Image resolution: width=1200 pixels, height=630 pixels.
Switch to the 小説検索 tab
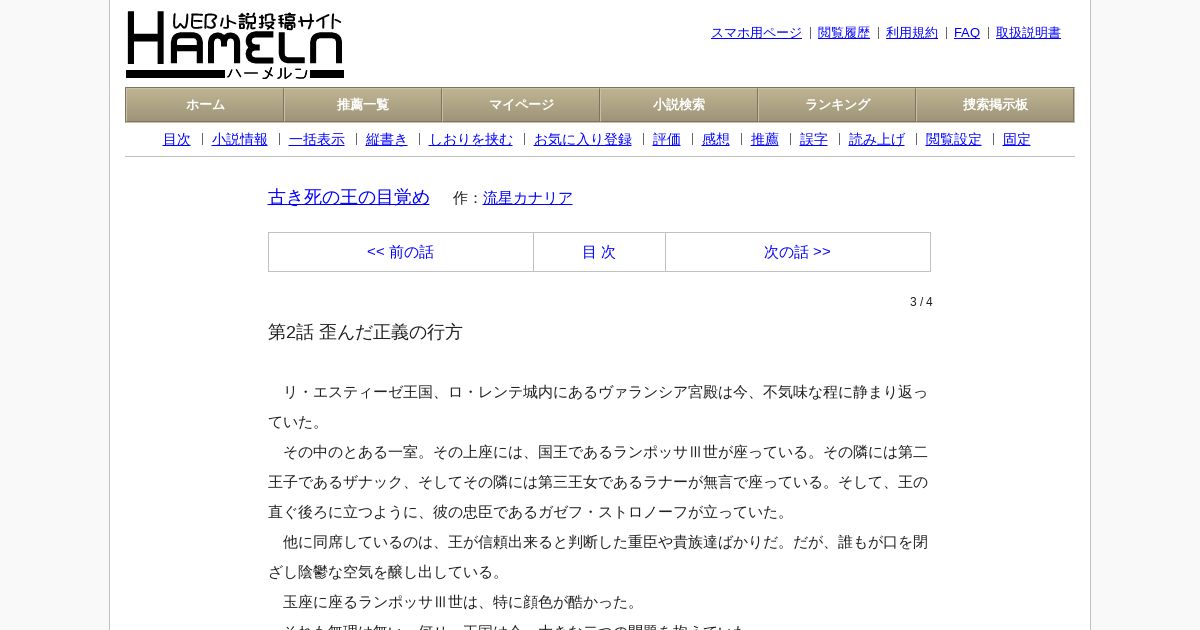pyautogui.click(x=679, y=105)
